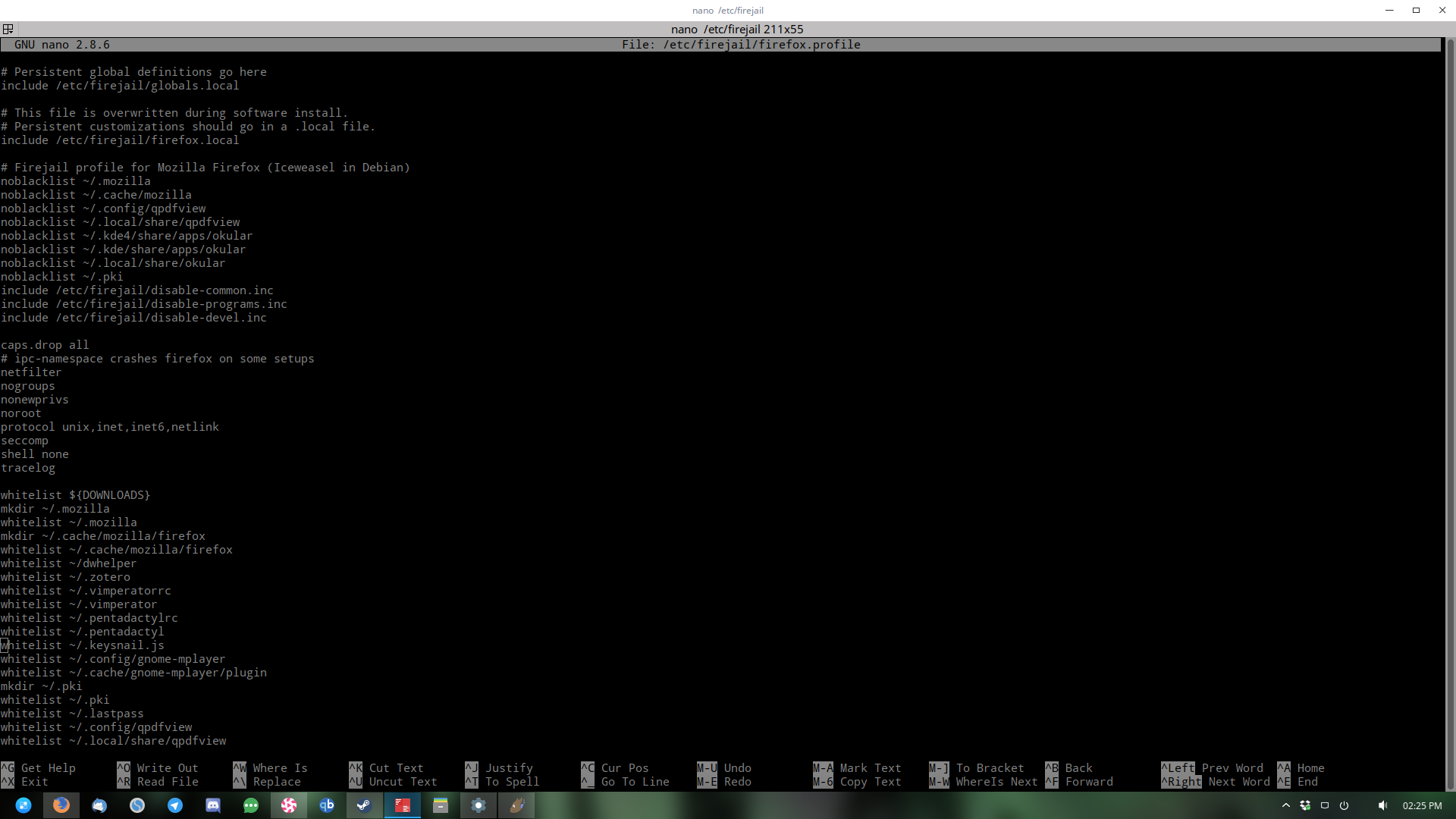Viewport: 1456px width, 819px height.
Task: Place cursor on 'caps.drop all' line
Action: [x=45, y=345]
